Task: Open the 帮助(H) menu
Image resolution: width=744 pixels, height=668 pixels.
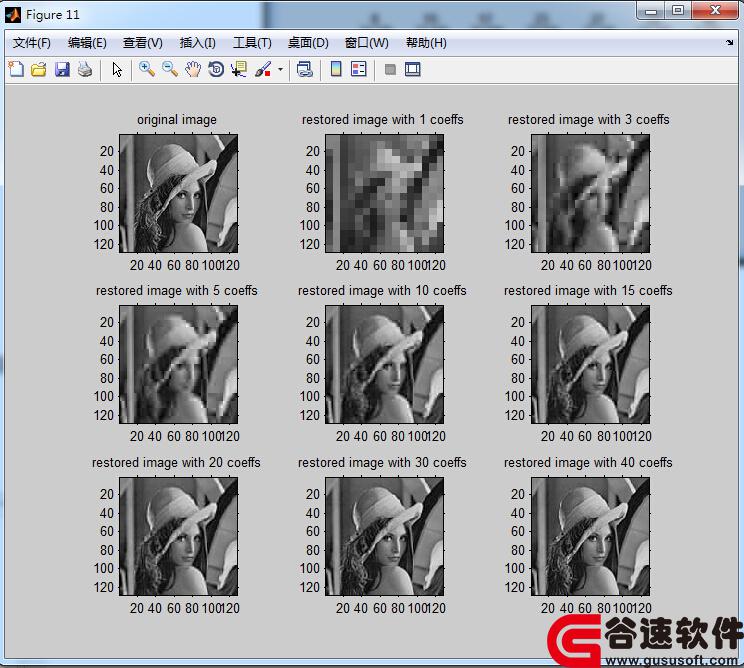Action: 426,43
